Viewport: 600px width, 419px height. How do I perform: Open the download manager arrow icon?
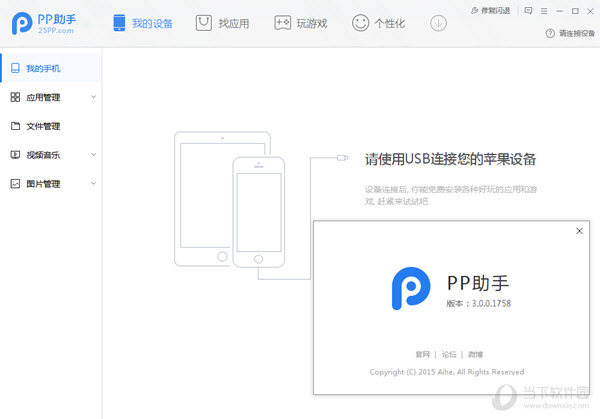(437, 23)
